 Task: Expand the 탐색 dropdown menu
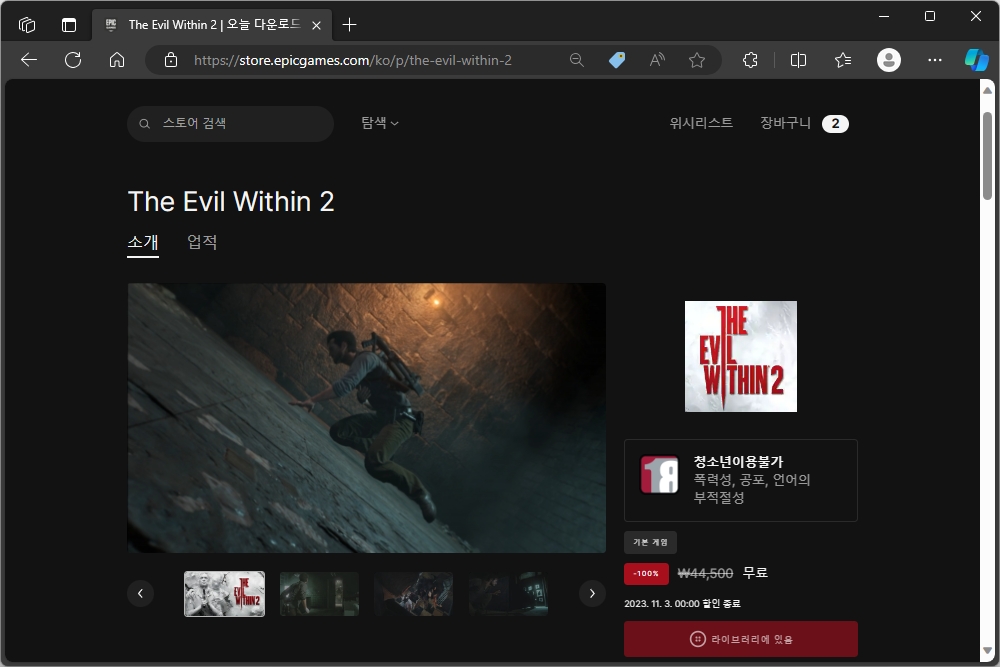(x=380, y=123)
